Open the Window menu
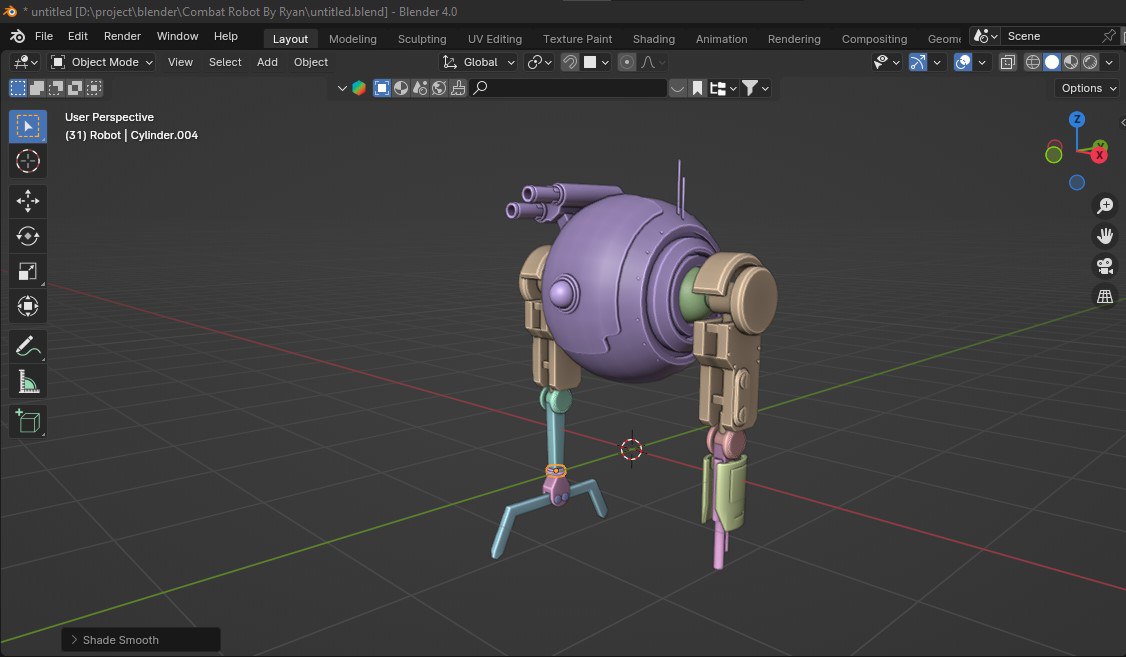Image resolution: width=1126 pixels, height=657 pixels. 177,36
